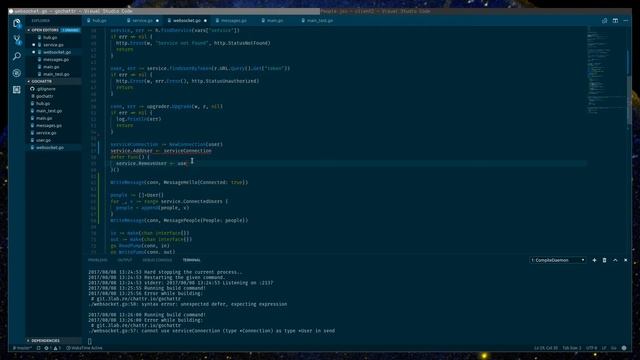Click the master branch indicator
The image size is (640, 360).
coord(22,348)
